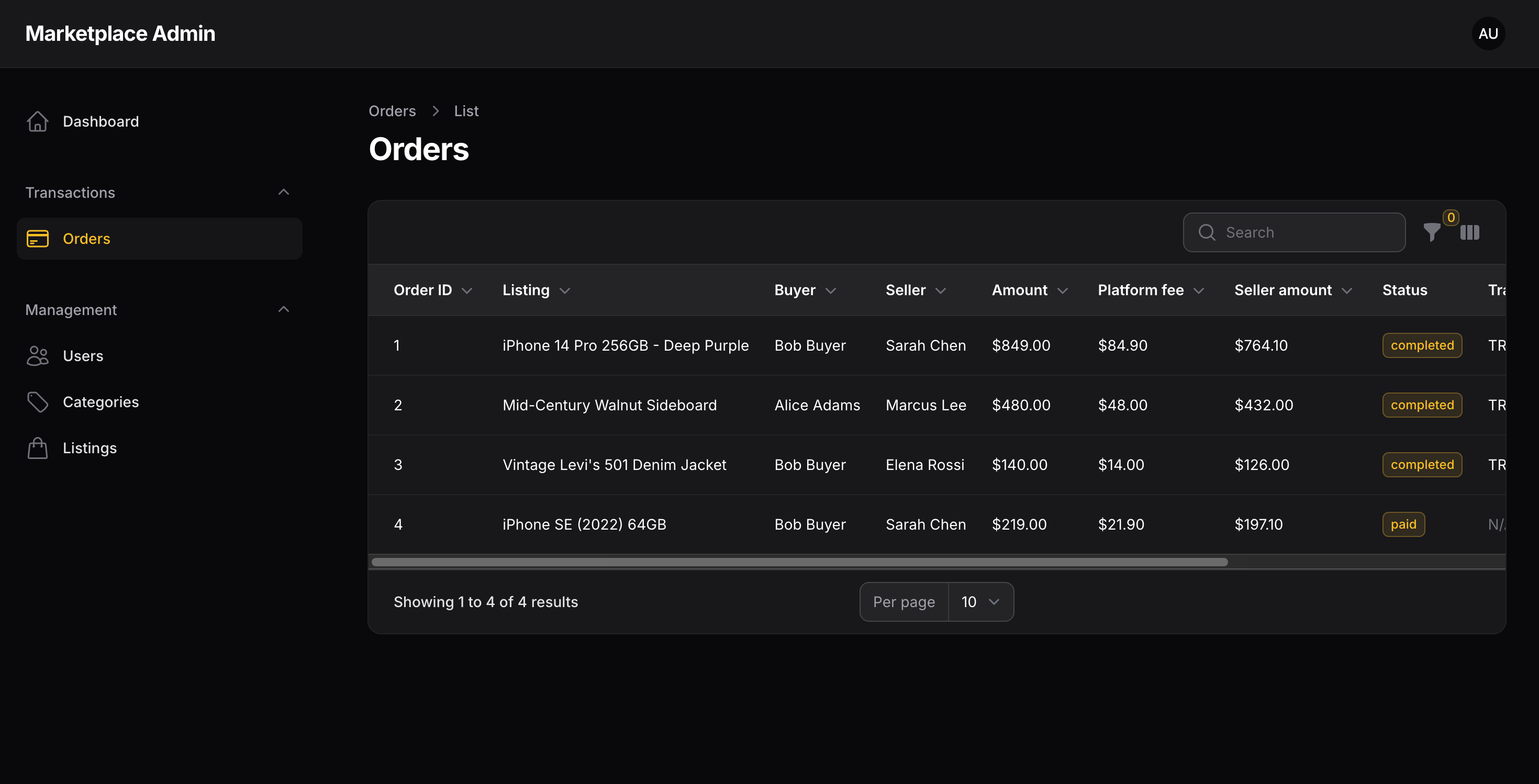The height and width of the screenshot is (784, 1539).
Task: Click iPhone 14 Pro 256GB listing cell
Action: [x=626, y=345]
